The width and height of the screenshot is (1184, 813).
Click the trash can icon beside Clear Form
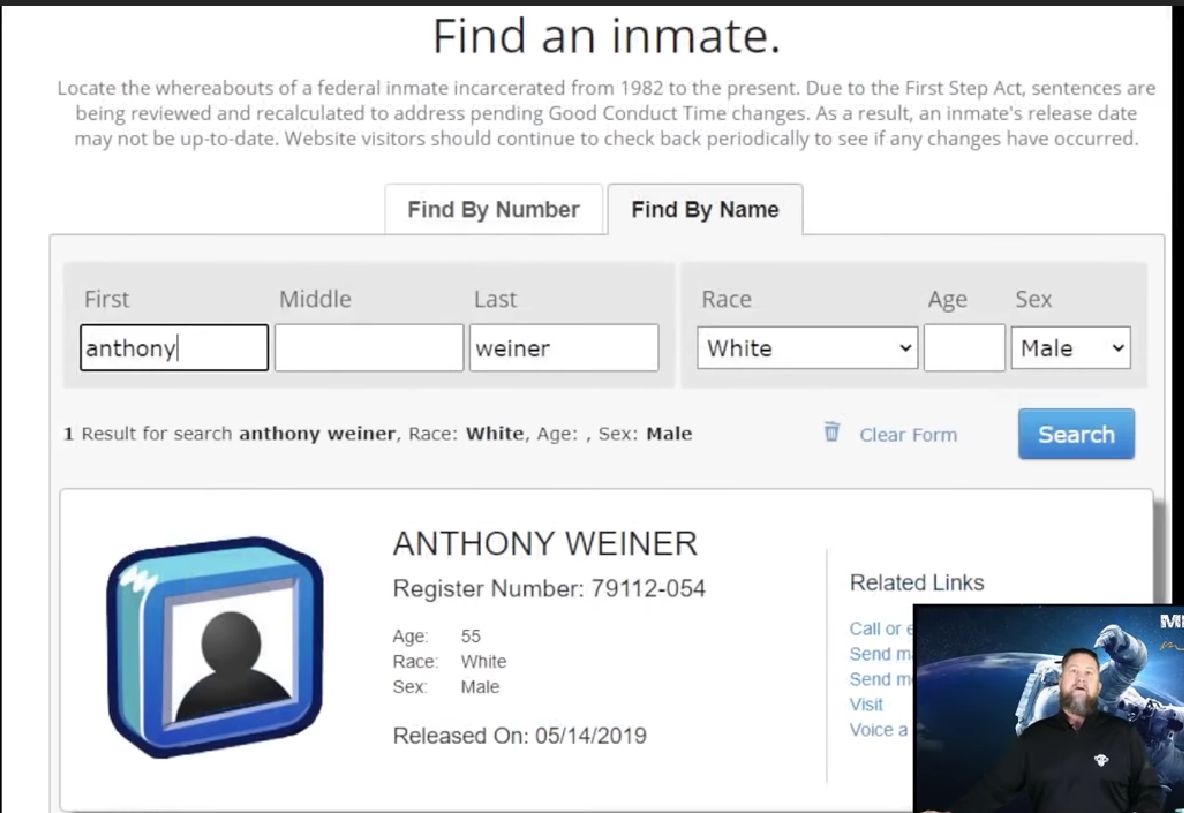[831, 432]
